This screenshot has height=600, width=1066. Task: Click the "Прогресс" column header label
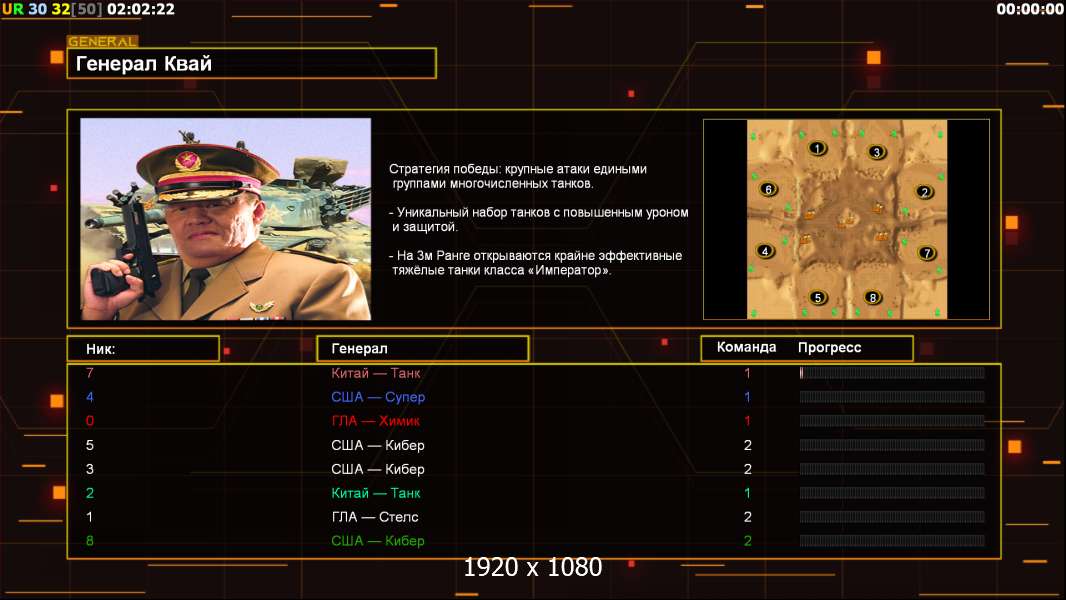(x=829, y=348)
